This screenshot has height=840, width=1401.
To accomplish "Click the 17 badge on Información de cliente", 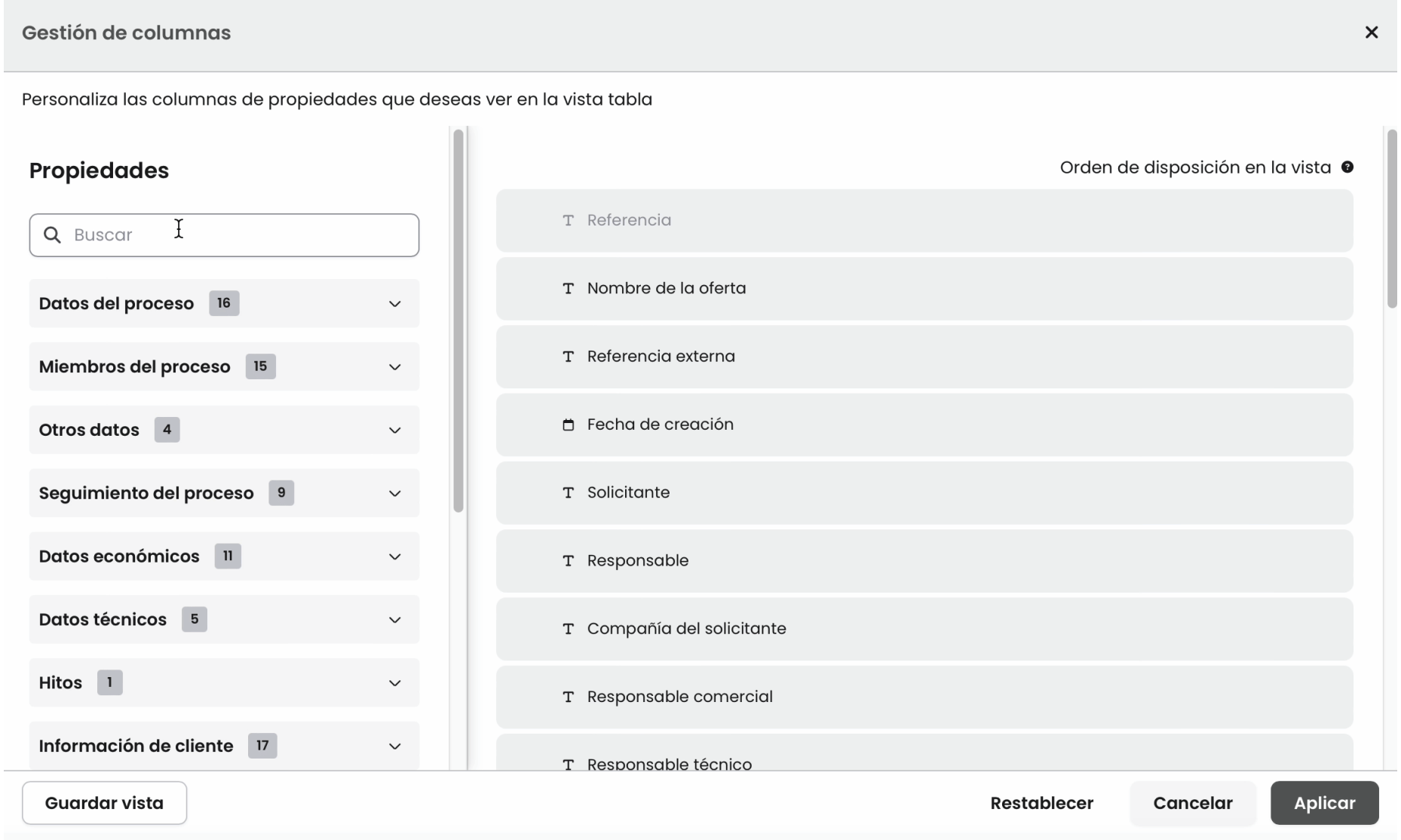I will coord(262,746).
